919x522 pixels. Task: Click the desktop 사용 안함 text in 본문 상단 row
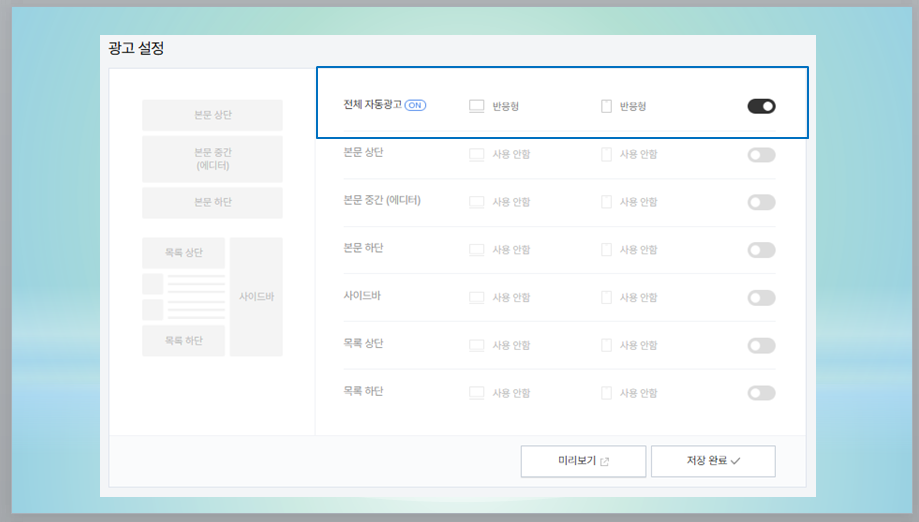click(511, 155)
